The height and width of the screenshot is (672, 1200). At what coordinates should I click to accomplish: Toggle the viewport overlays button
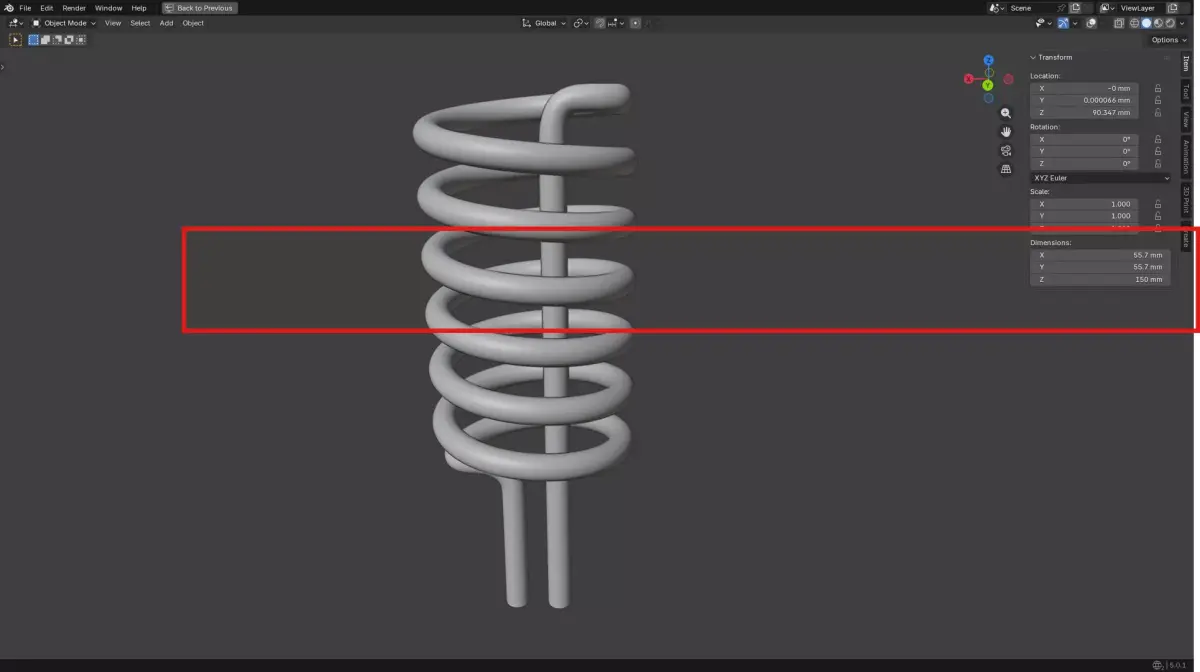[x=1091, y=23]
